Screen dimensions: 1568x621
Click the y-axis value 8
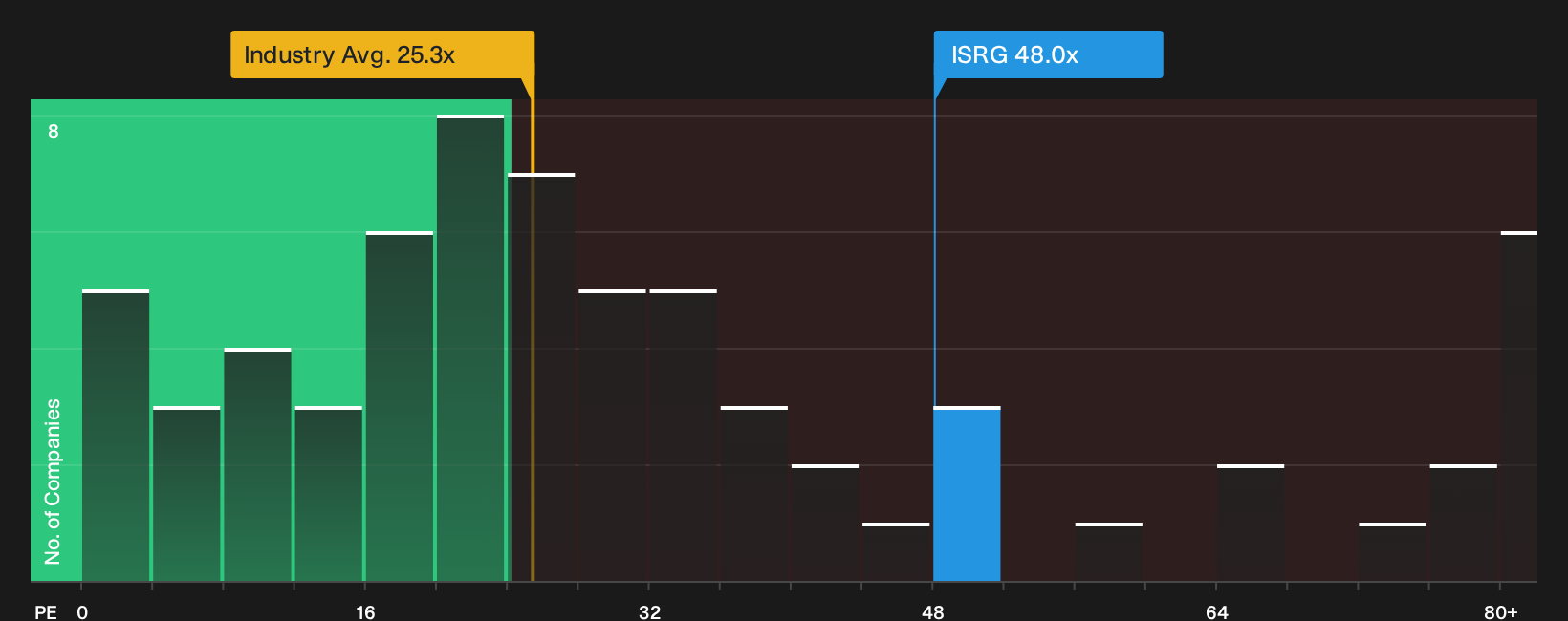point(54,131)
